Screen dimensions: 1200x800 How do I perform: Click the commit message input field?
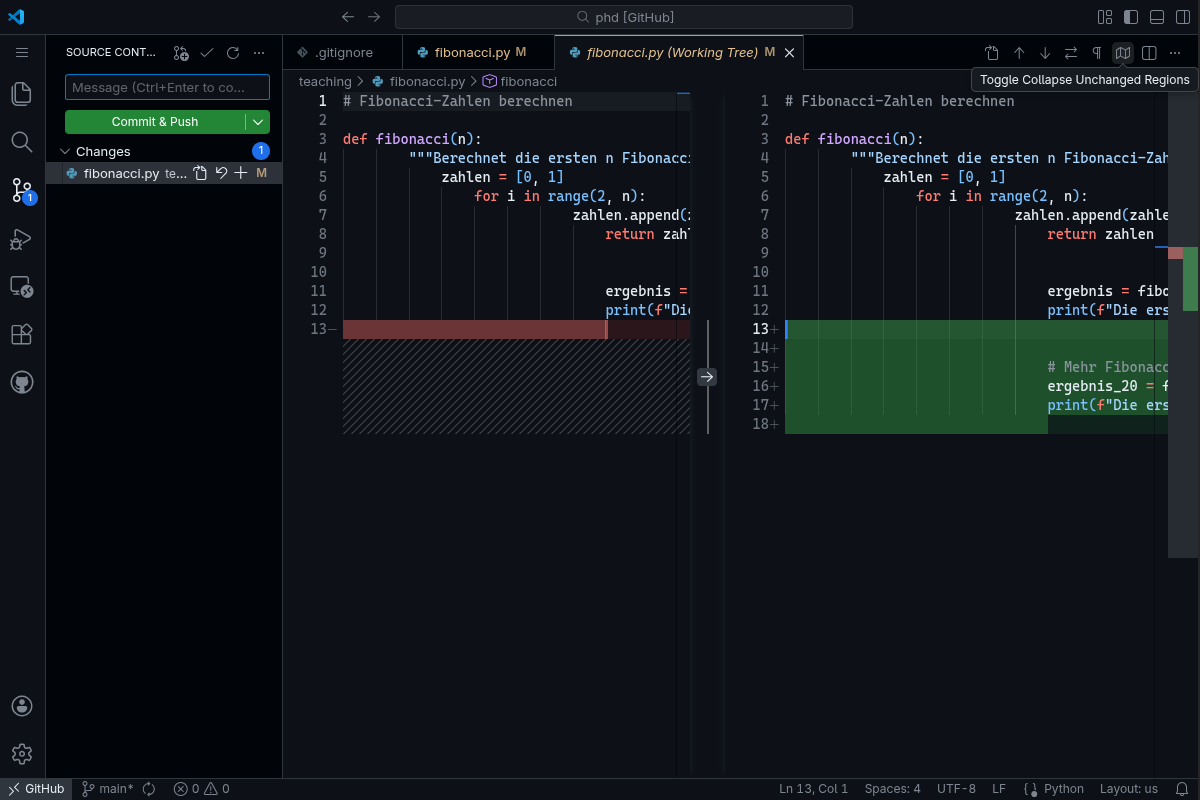[167, 88]
